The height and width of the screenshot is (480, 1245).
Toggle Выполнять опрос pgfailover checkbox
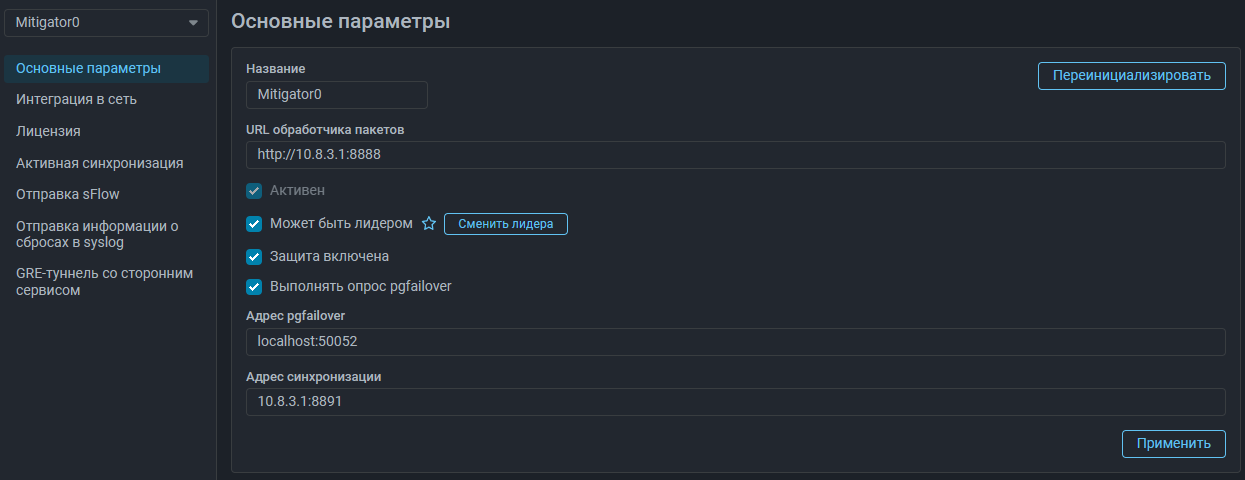[254, 287]
